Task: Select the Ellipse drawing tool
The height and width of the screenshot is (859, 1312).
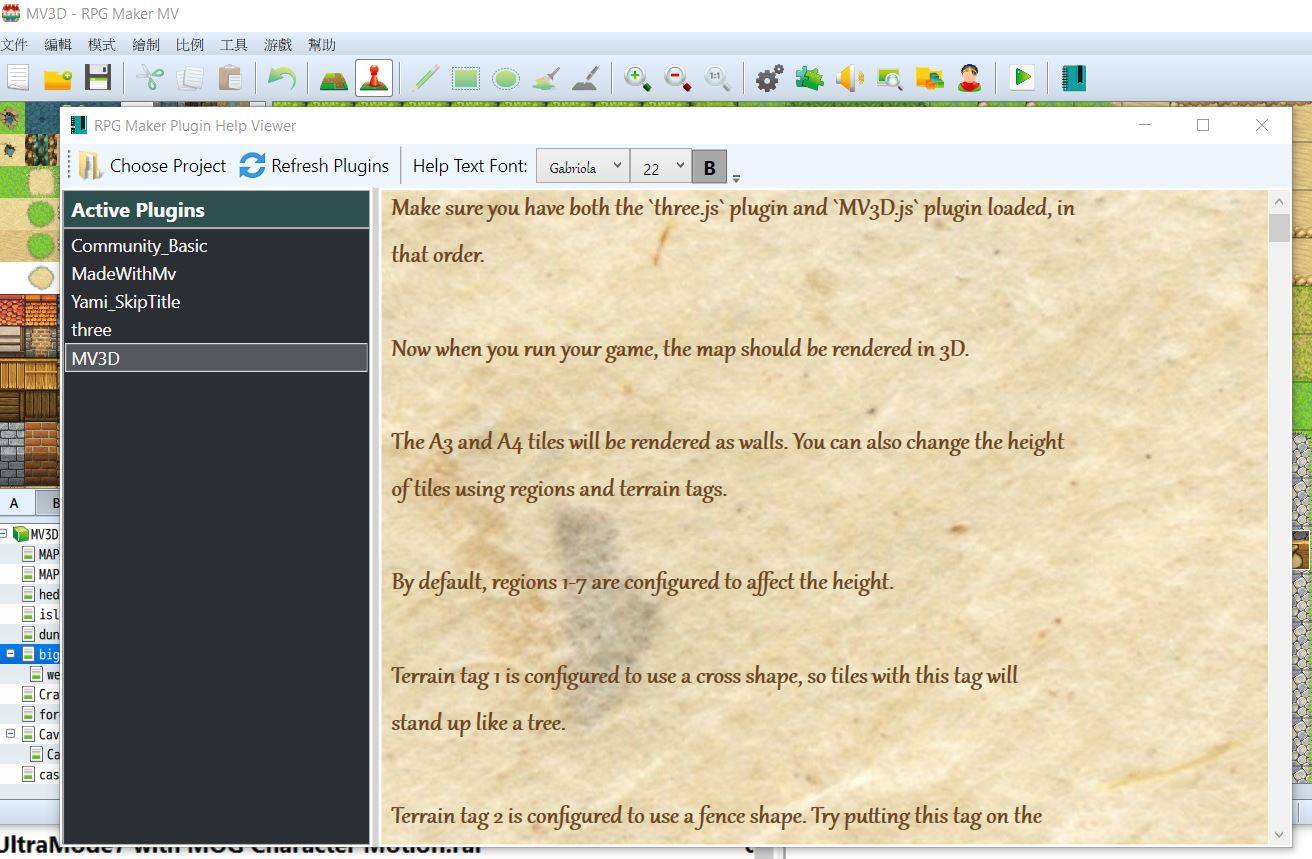Action: click(x=505, y=78)
